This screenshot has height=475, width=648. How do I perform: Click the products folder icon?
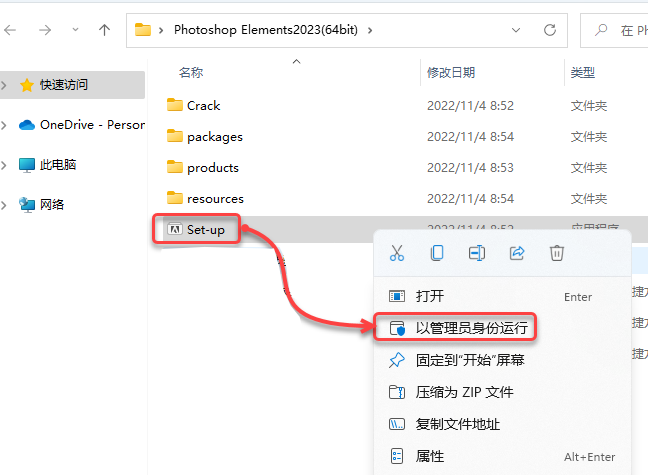(175, 167)
